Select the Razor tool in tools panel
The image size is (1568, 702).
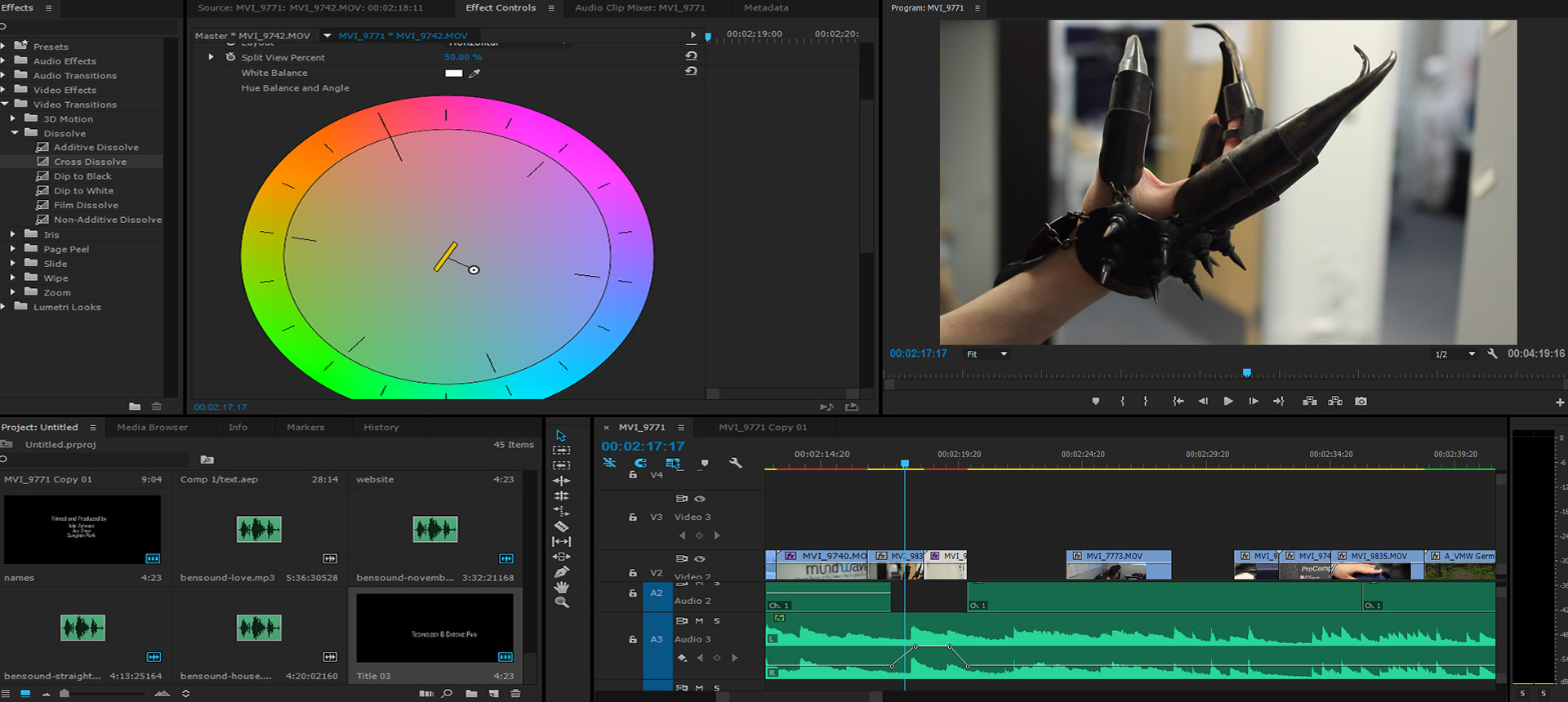pyautogui.click(x=561, y=526)
